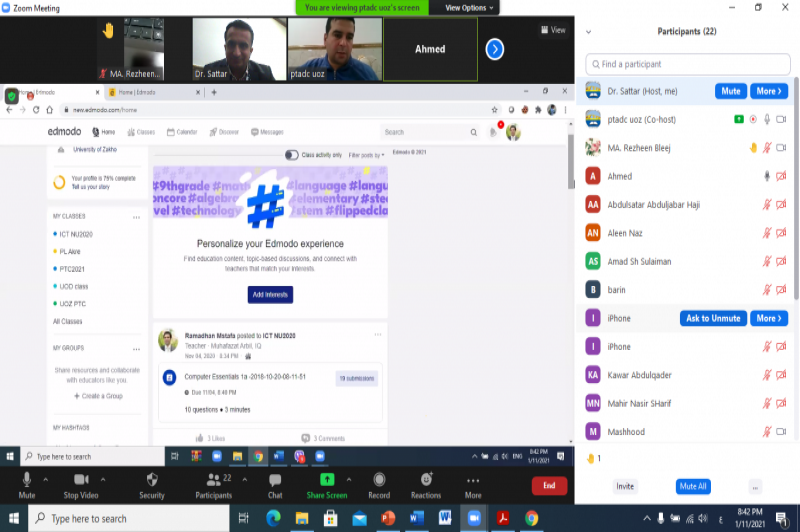
Task: Click the Mute All button
Action: 693,486
